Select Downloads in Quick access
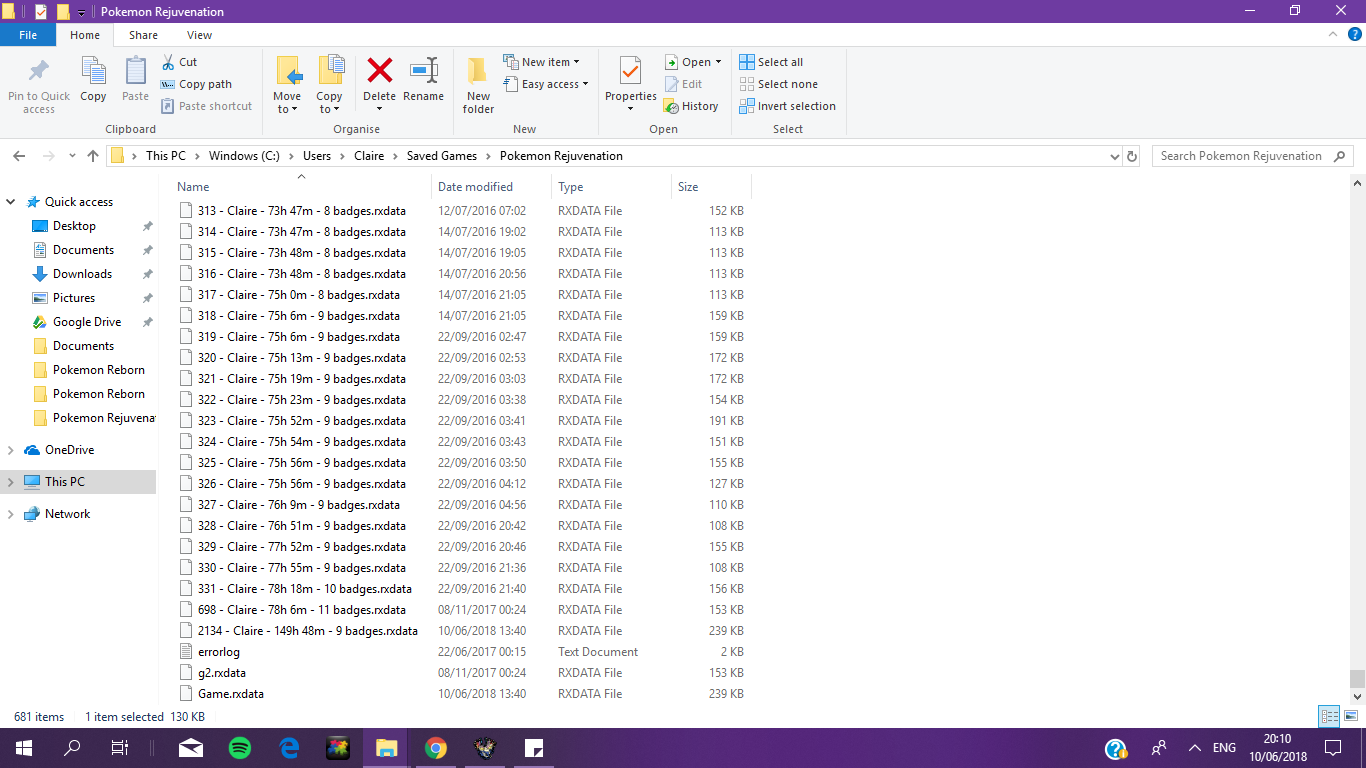The width and height of the screenshot is (1366, 768). (x=82, y=274)
